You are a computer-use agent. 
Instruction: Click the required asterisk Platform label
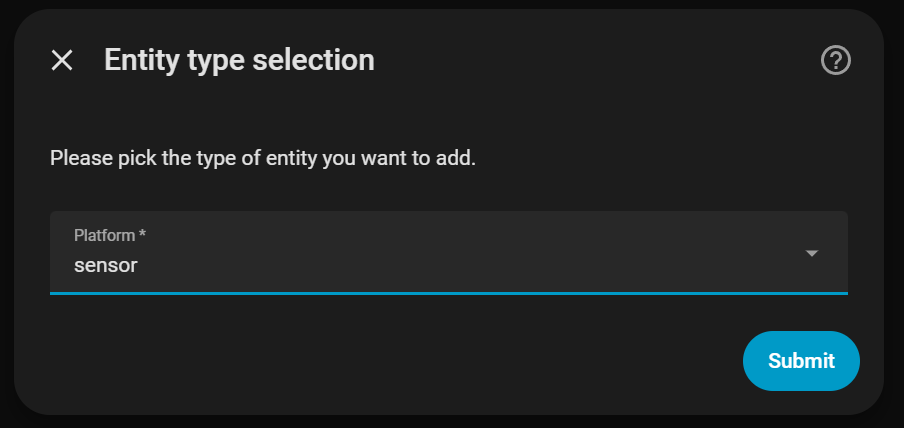(110, 235)
